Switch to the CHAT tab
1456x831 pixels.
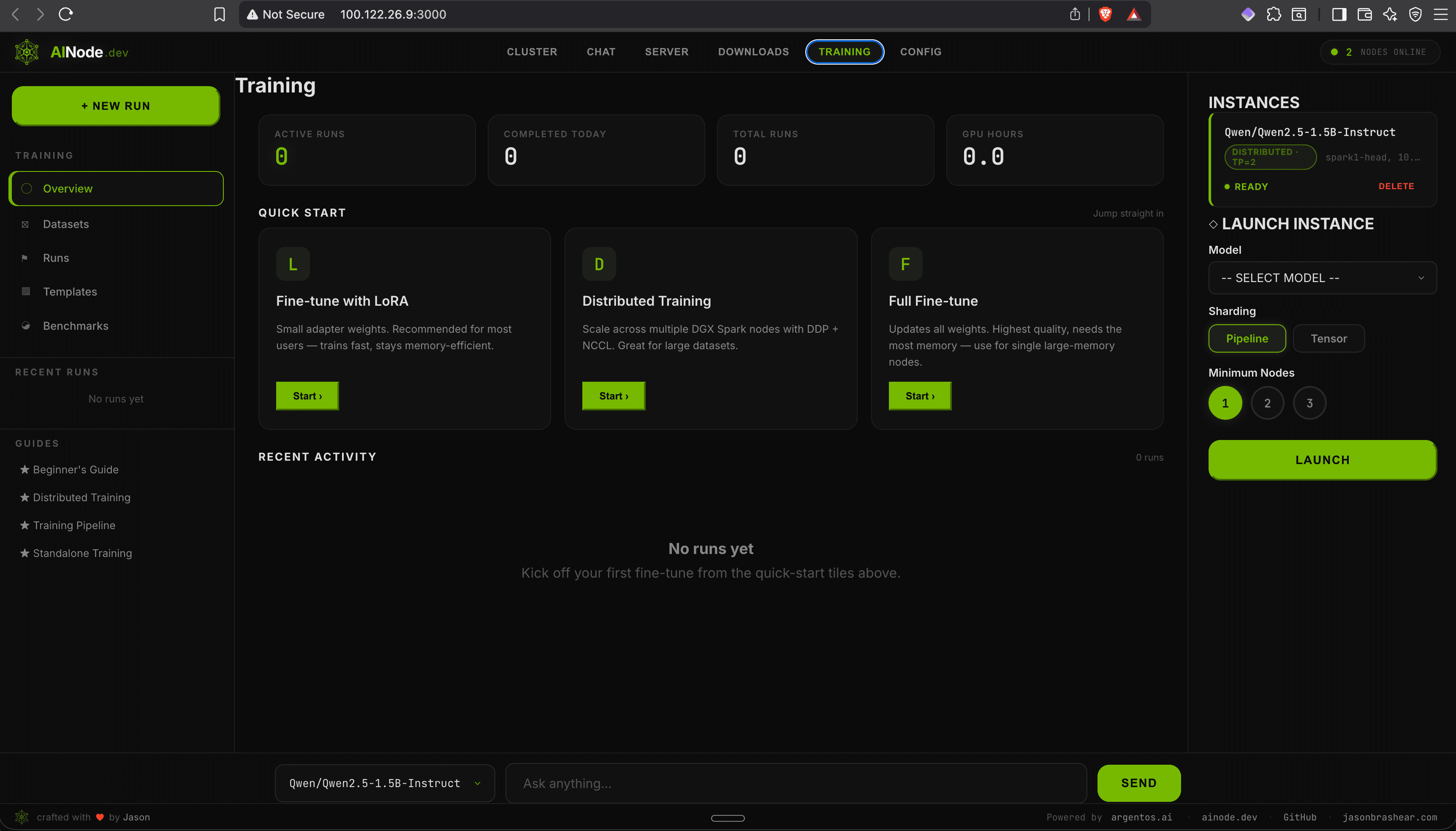(601, 52)
